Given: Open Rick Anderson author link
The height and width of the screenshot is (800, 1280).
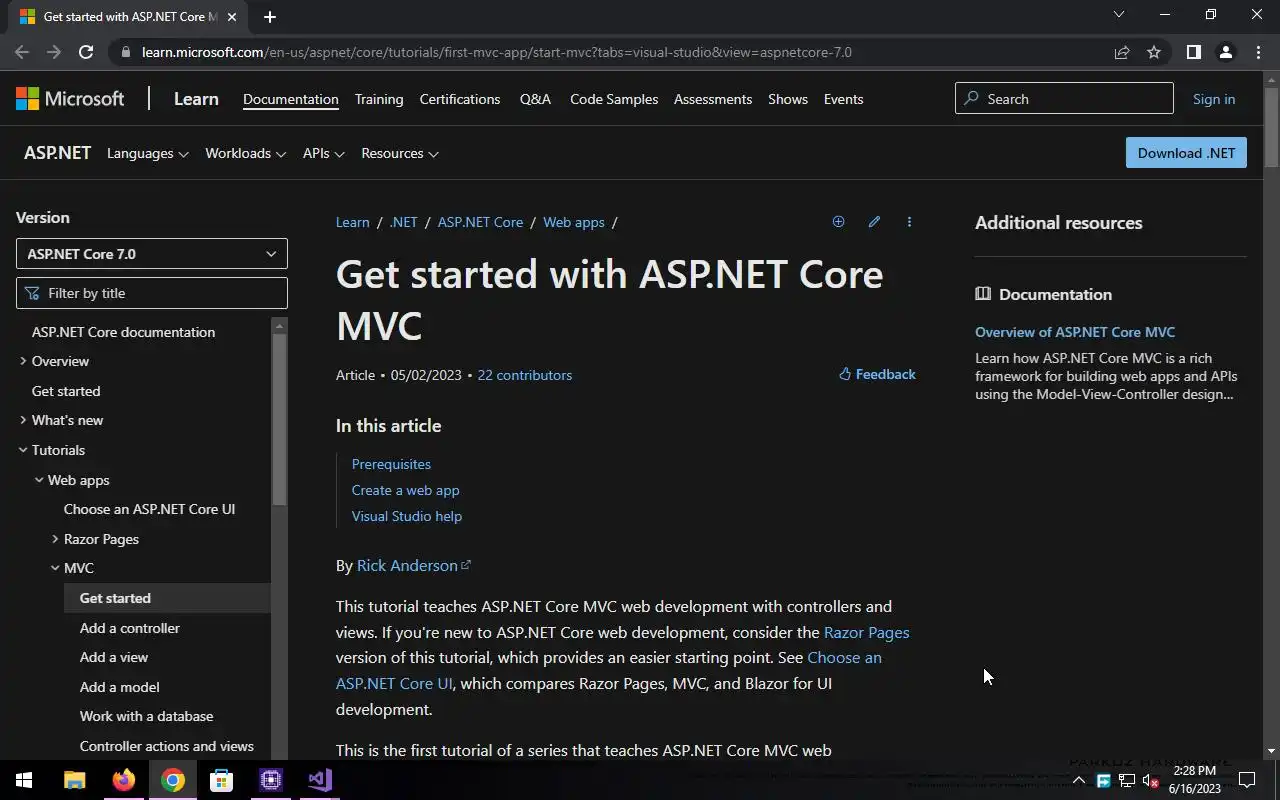Looking at the screenshot, I should (x=413, y=565).
